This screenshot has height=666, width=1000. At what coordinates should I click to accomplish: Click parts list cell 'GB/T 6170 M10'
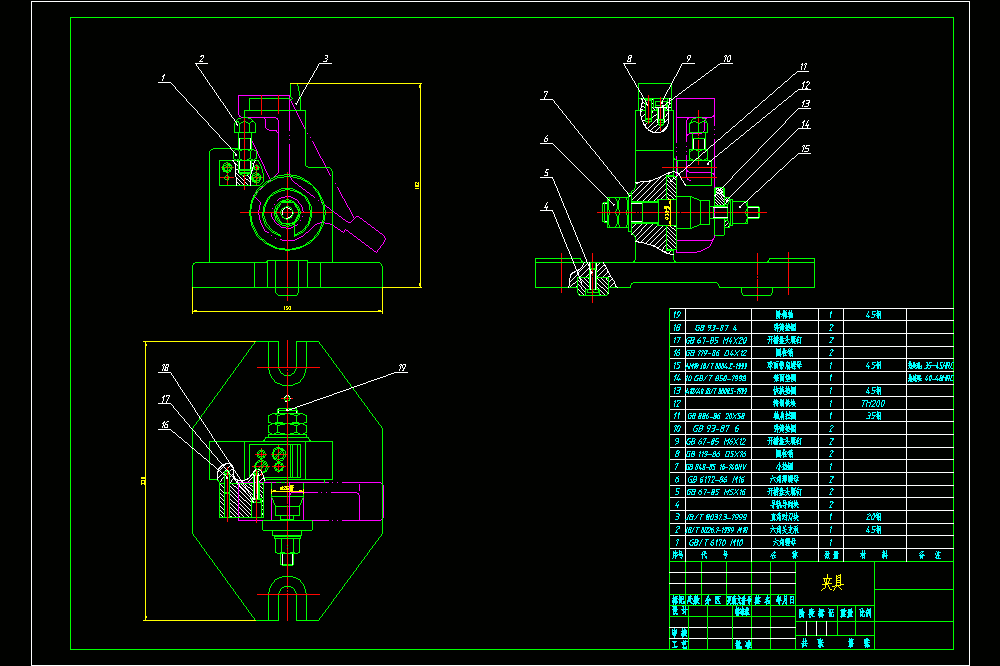coord(716,543)
